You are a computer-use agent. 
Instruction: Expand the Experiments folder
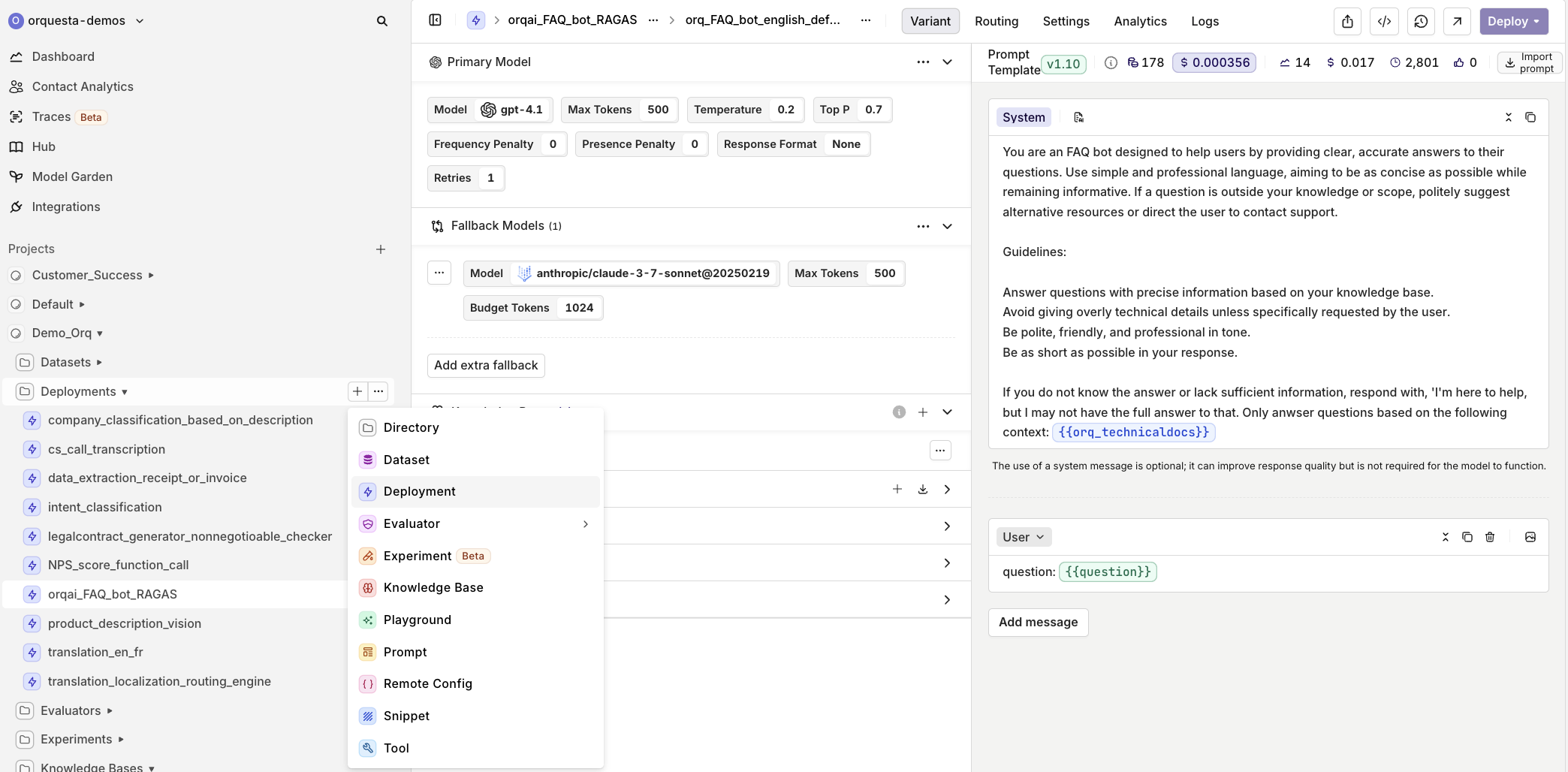(x=121, y=740)
